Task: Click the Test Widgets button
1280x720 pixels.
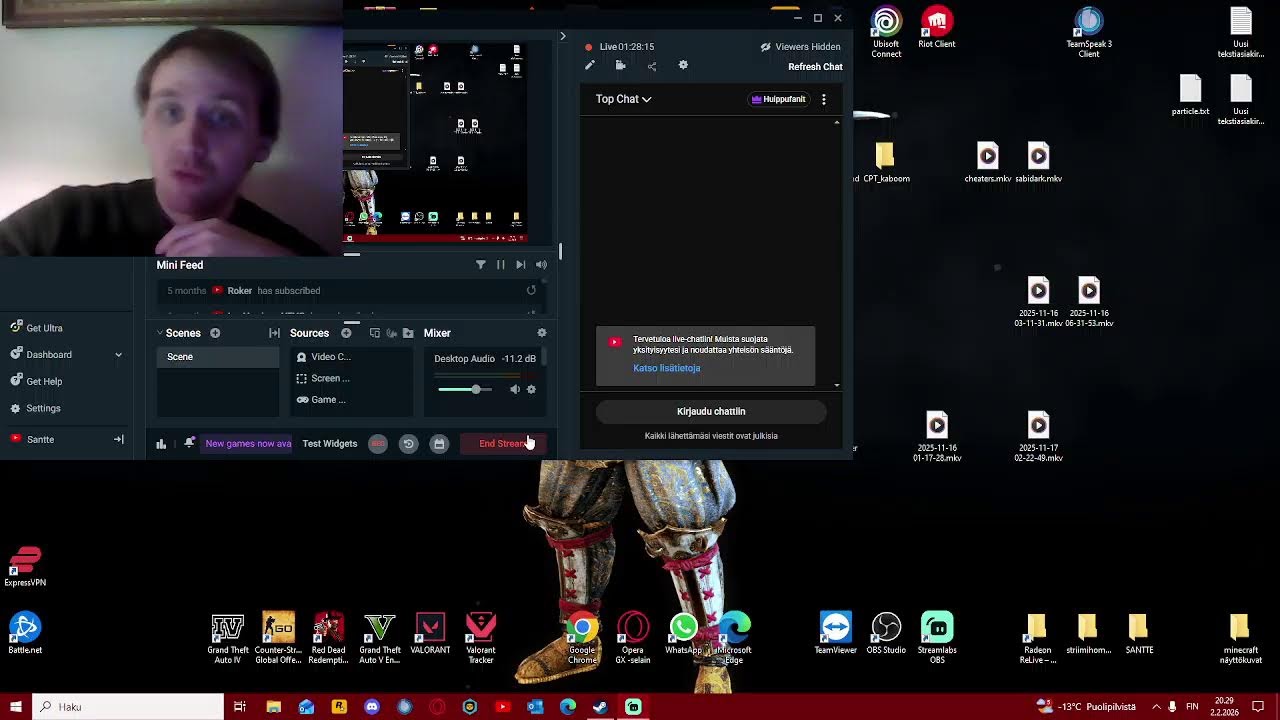Action: click(x=330, y=443)
